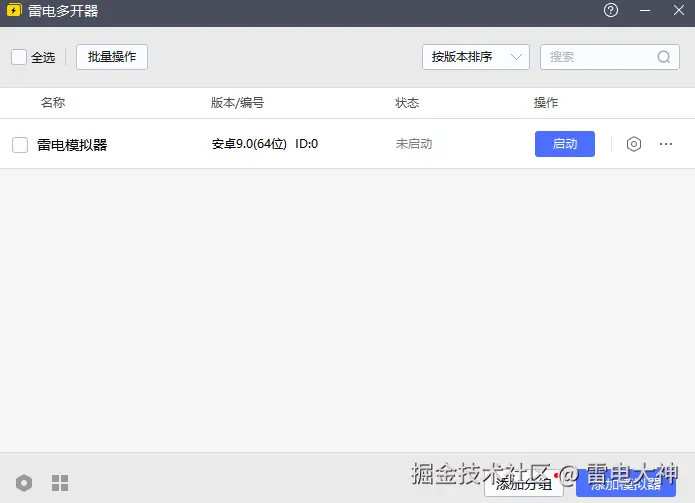Check the 雷电模拟器 row checkbox
This screenshot has width=695, height=503.
(20, 144)
